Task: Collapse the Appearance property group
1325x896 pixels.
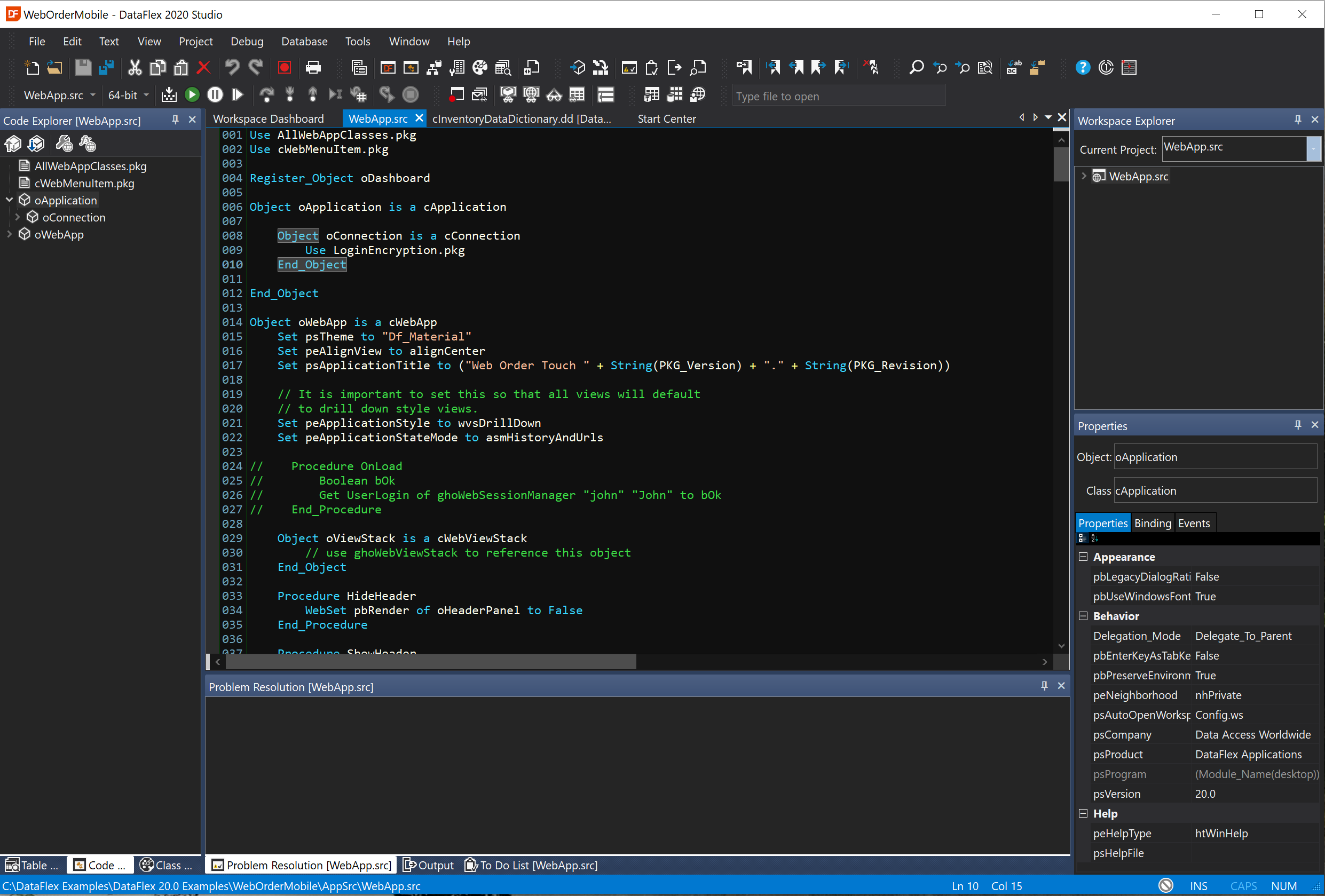Action: coord(1083,557)
